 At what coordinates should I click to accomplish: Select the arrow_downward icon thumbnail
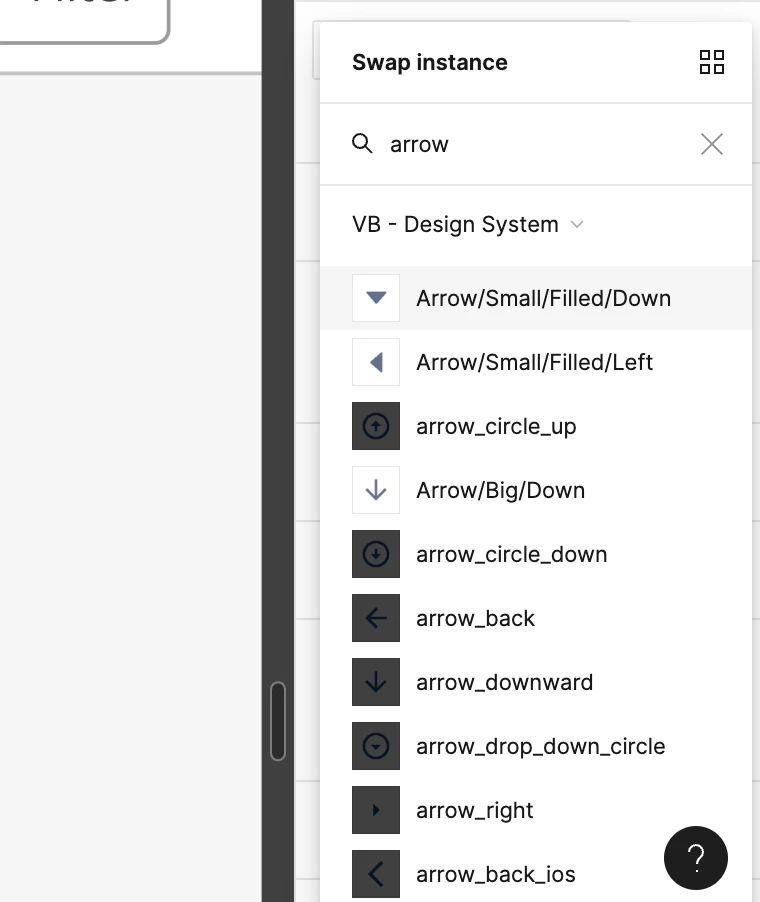tap(376, 682)
